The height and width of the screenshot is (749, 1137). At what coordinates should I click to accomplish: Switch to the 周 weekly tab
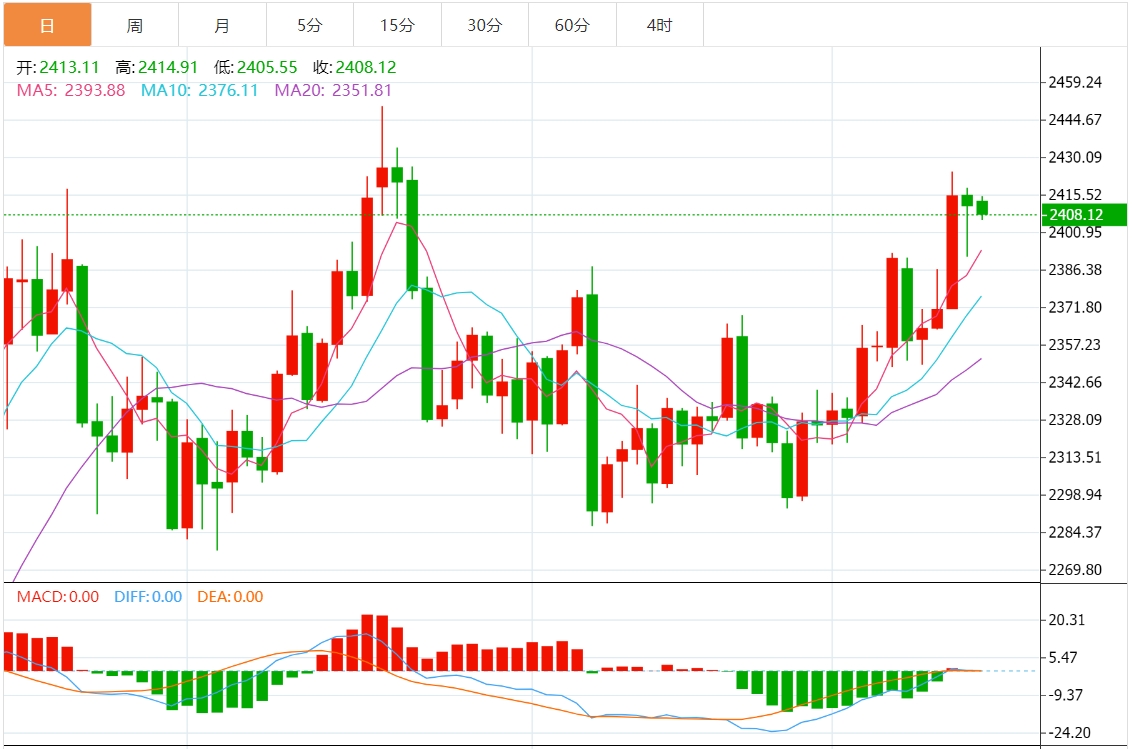pos(135,25)
